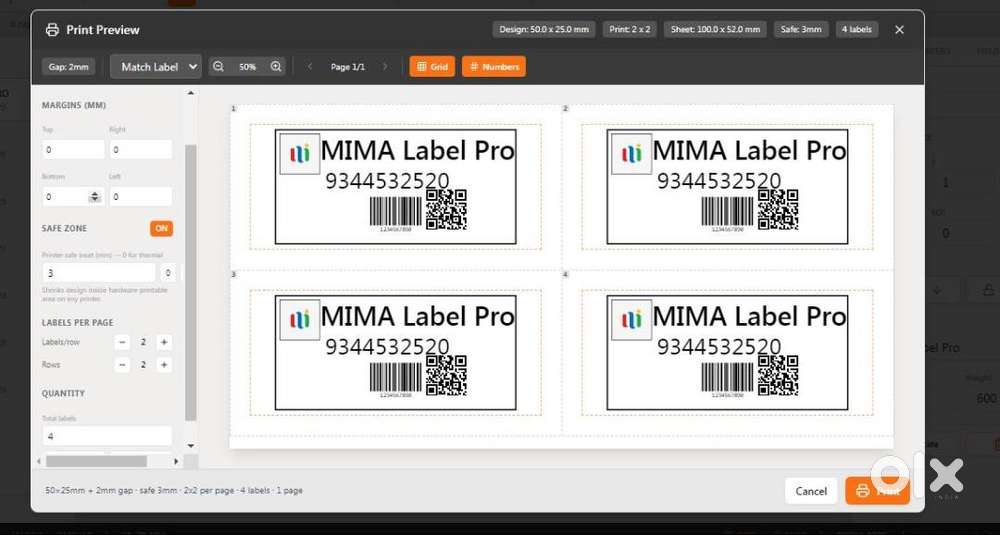Decrease Labels/row with minus button

pyautogui.click(x=122, y=342)
